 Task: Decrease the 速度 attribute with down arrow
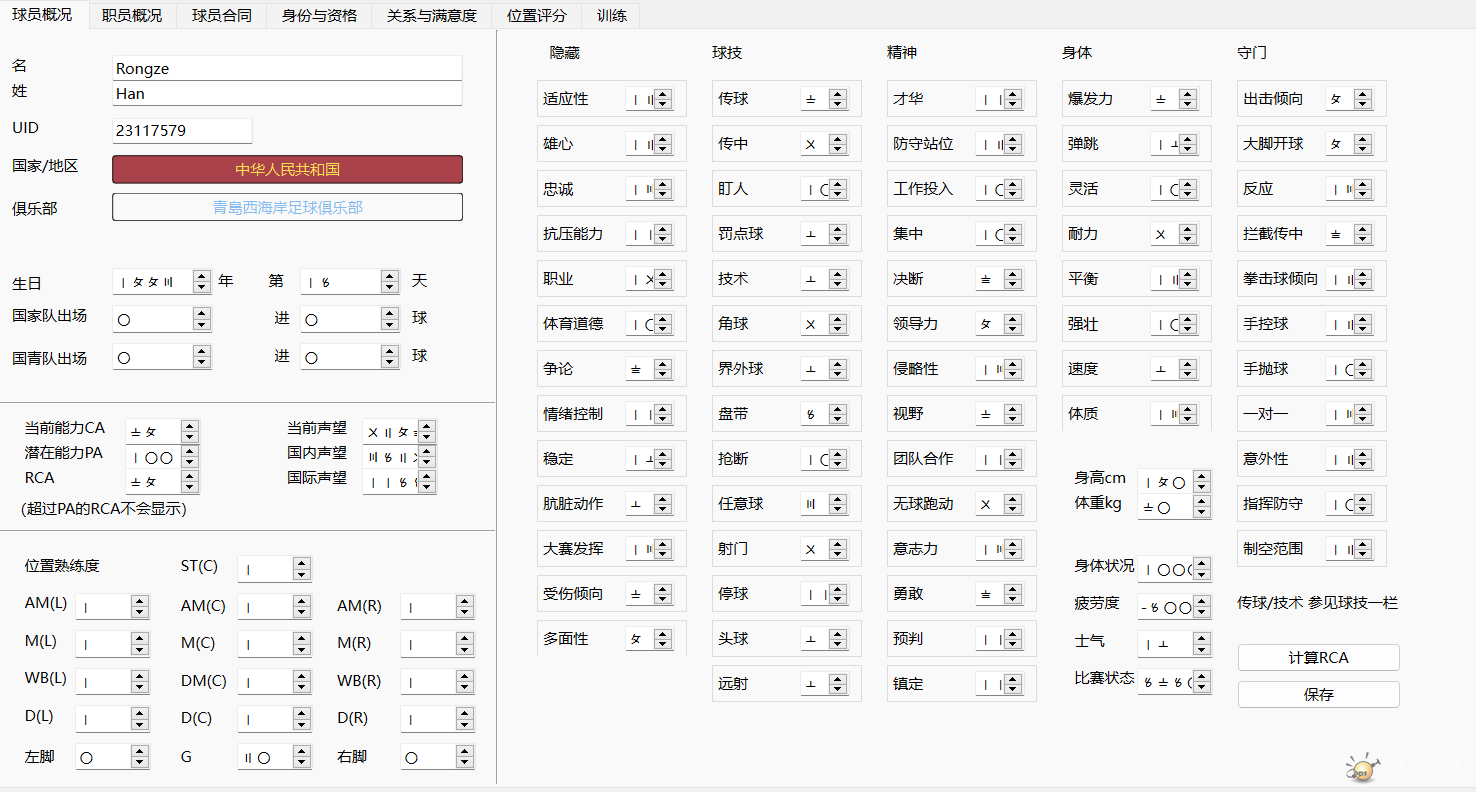click(1188, 374)
